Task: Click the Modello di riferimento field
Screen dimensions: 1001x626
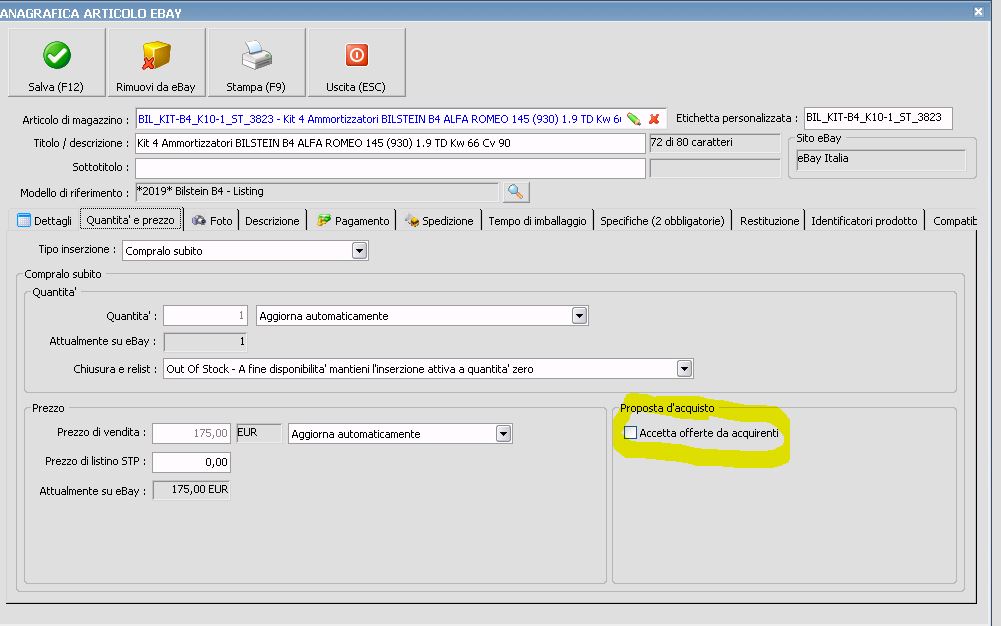Action: pyautogui.click(x=317, y=191)
